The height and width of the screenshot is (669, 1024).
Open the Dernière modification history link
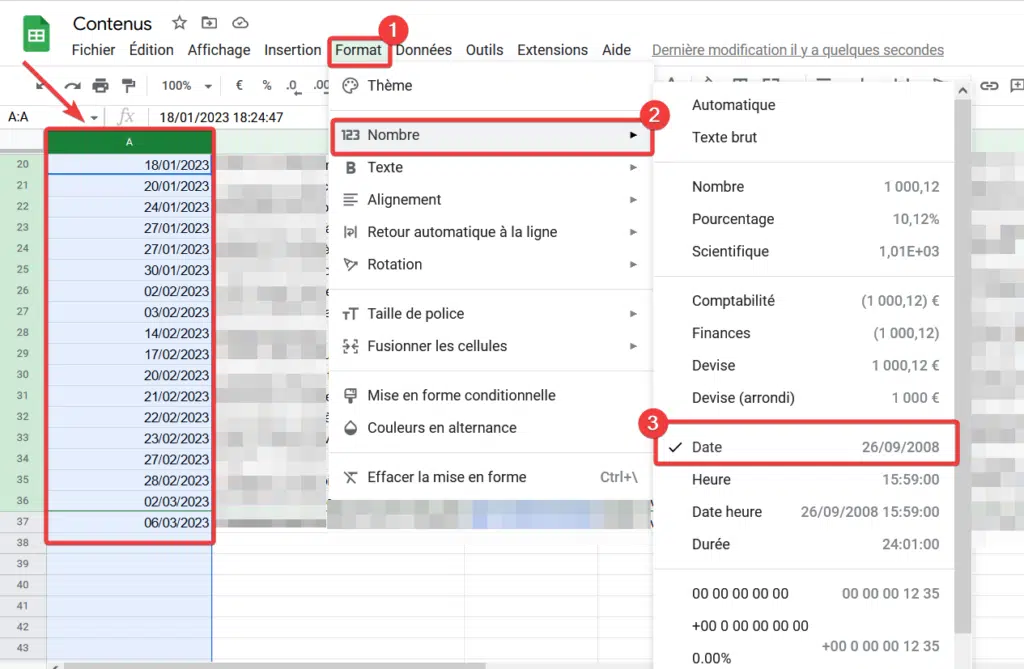pyautogui.click(x=797, y=50)
